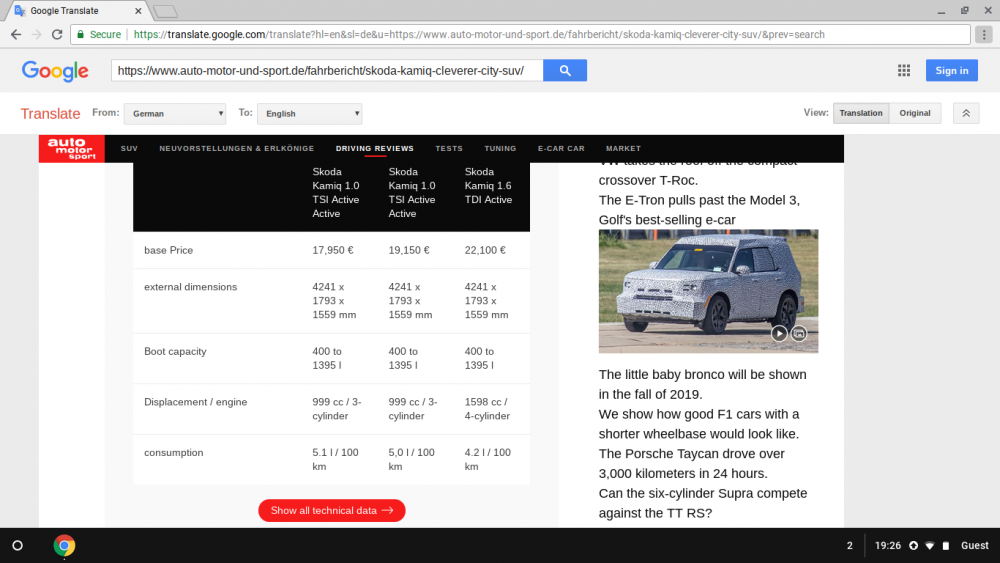Screen dimensions: 1000x563
Task: Launch Chrome from the shelf
Action: point(64,546)
